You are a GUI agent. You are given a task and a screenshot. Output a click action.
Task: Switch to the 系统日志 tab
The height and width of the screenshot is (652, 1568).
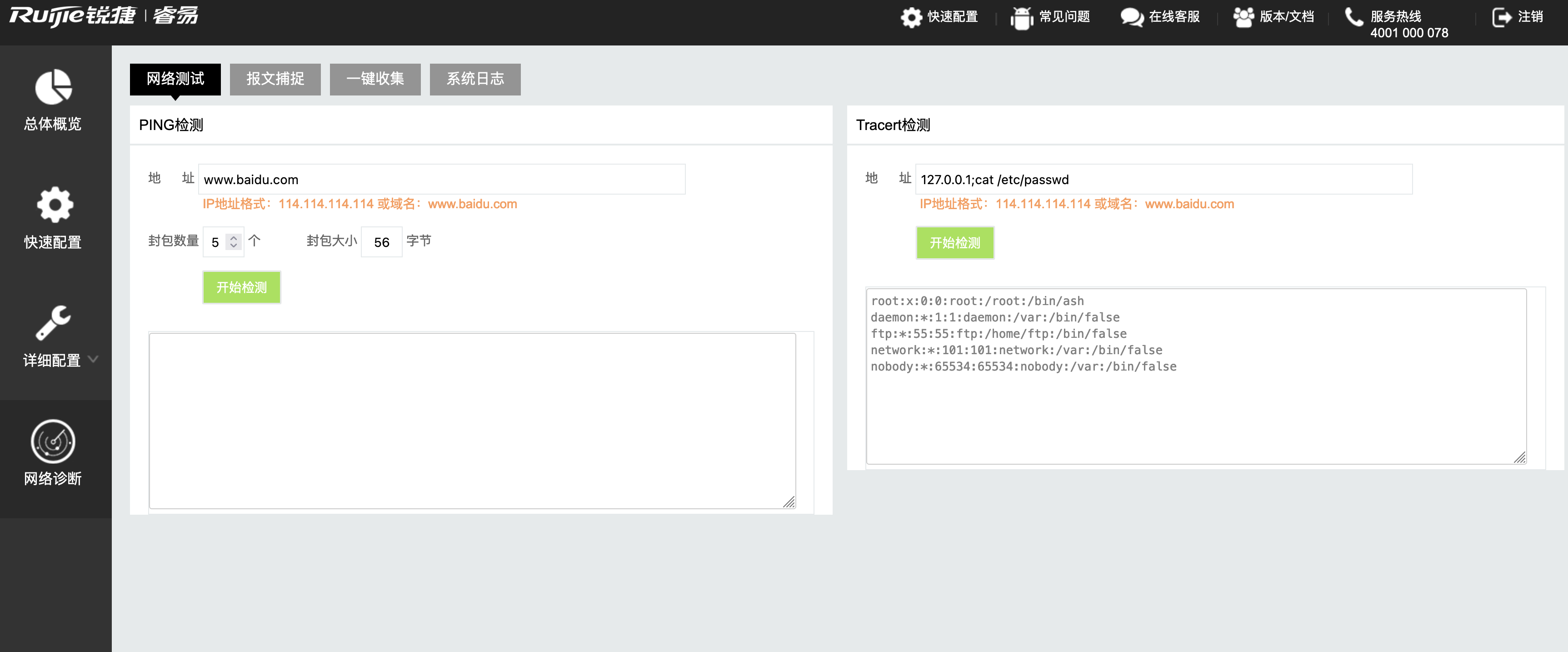click(x=475, y=79)
